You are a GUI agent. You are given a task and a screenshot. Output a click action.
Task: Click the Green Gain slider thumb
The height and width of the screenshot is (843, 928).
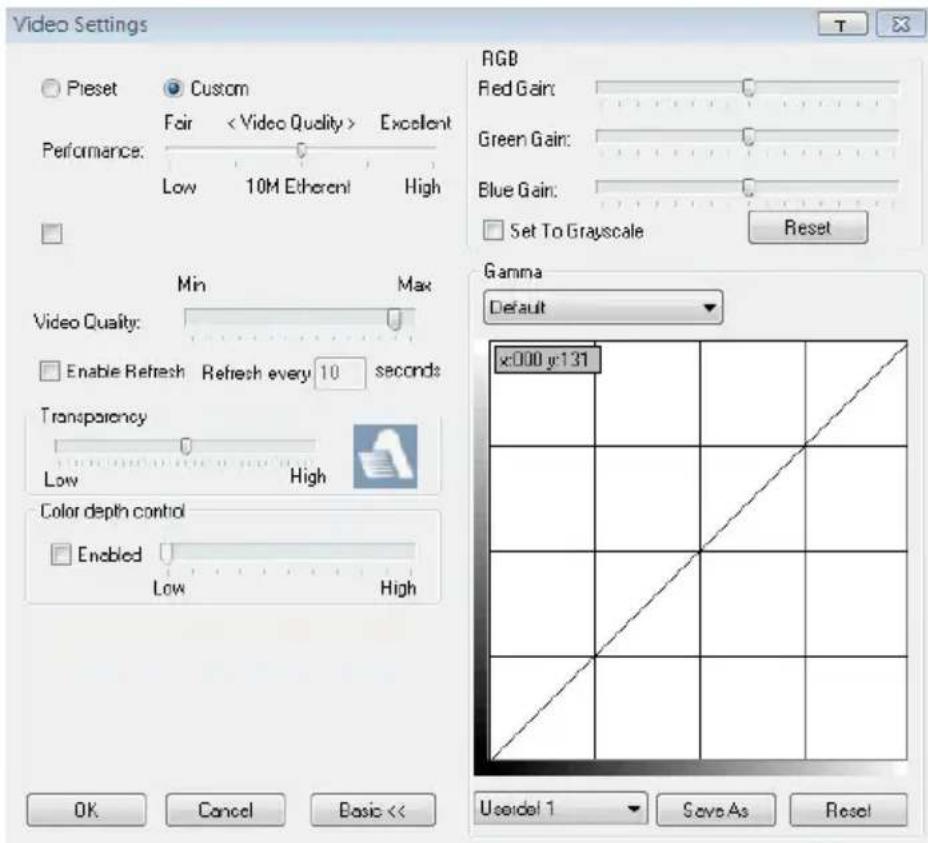click(x=749, y=137)
